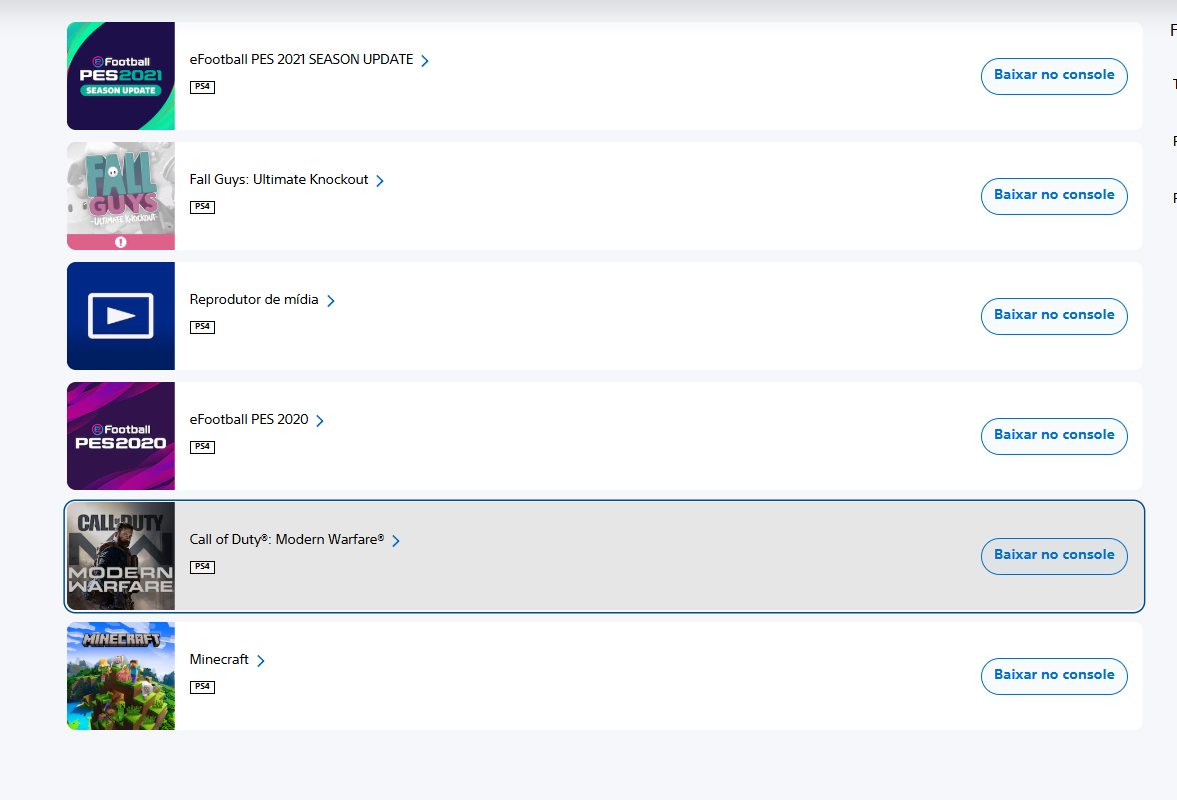Download eFootball PES 2021 to console
Screen dimensions: 1177x800
coord(1054,76)
